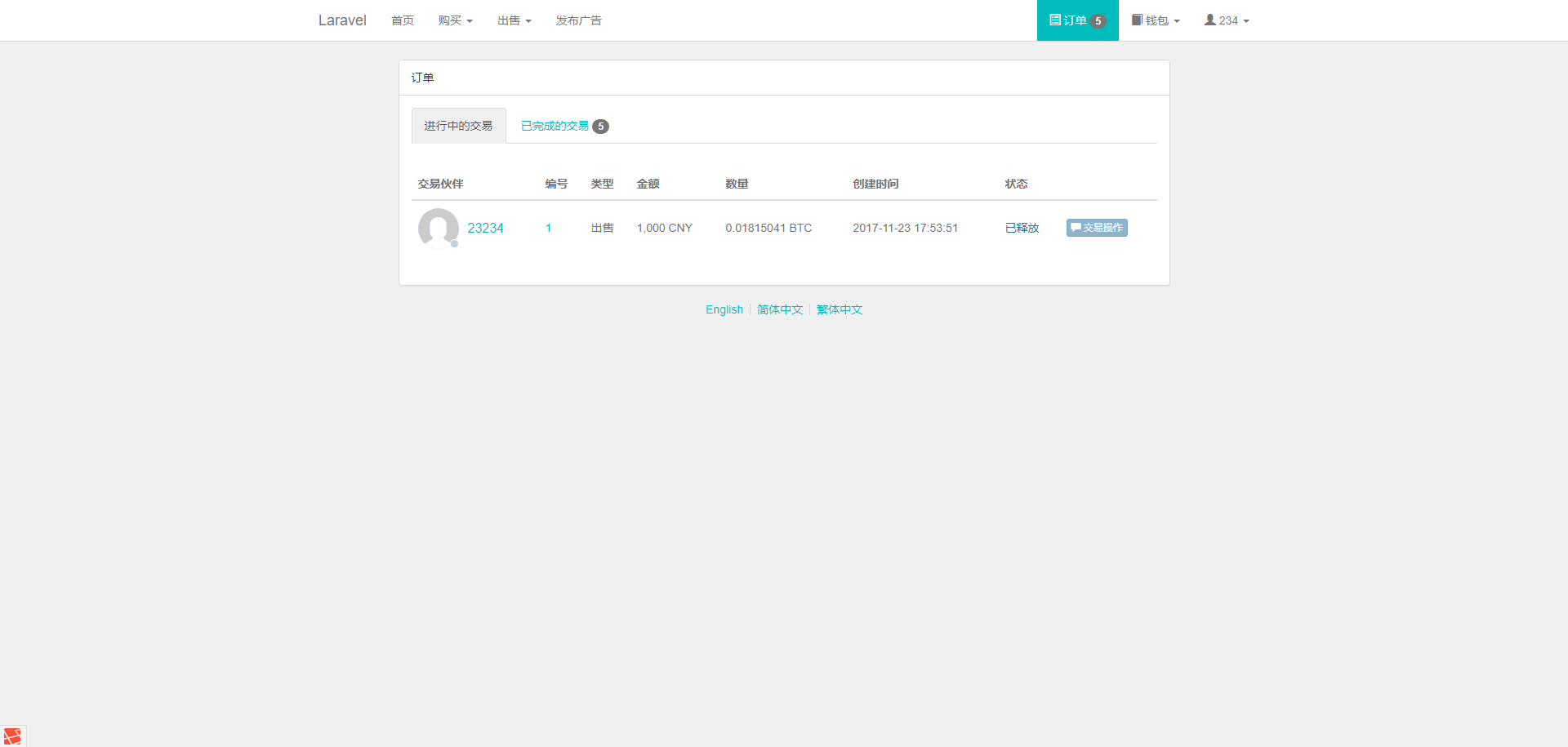Image resolution: width=1568 pixels, height=747 pixels.
Task: Click completed trades badge count
Action: pyautogui.click(x=600, y=127)
